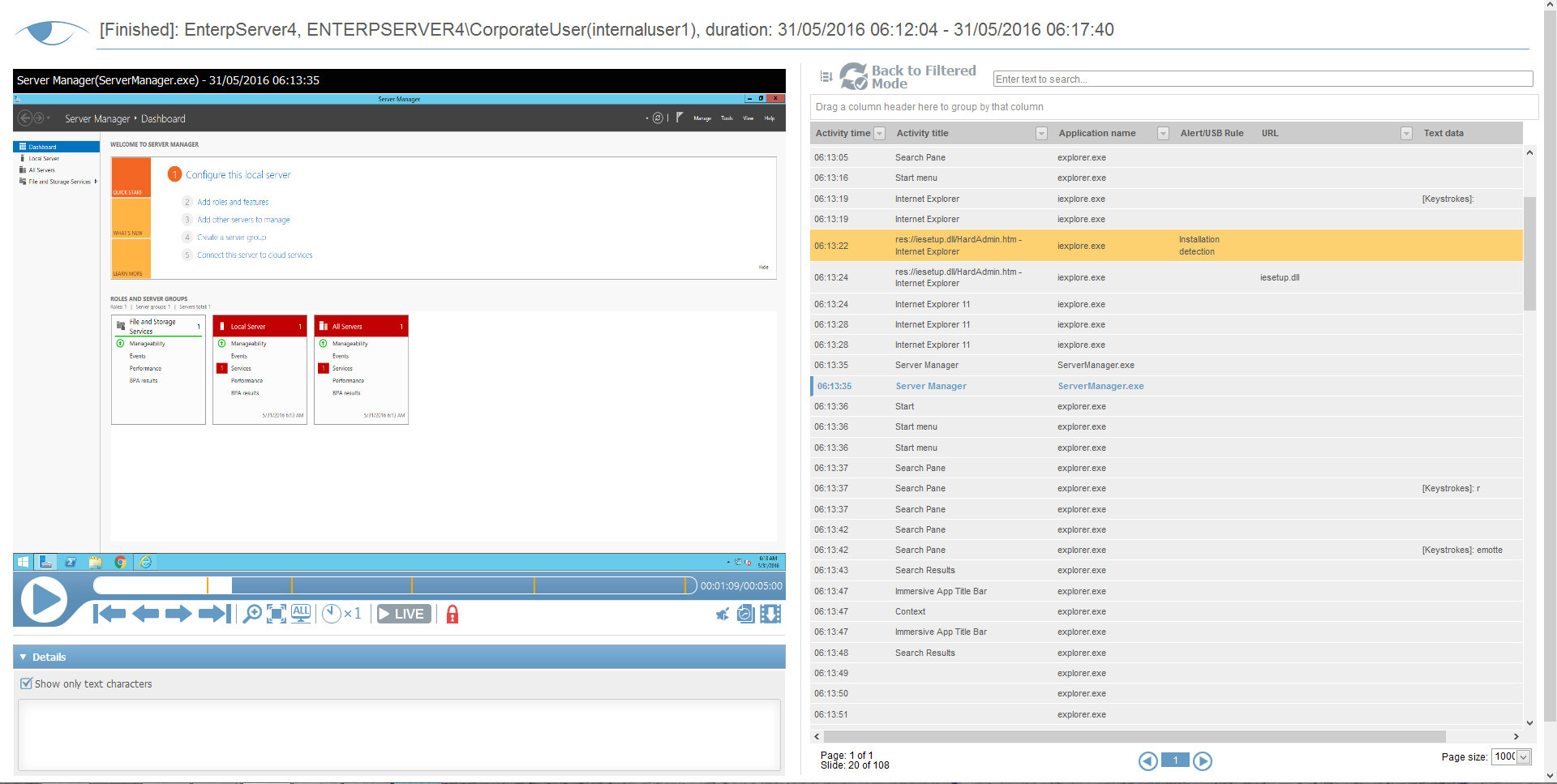This screenshot has height=784, width=1557.
Task: Click the screenshot capture icon
Action: (x=746, y=614)
